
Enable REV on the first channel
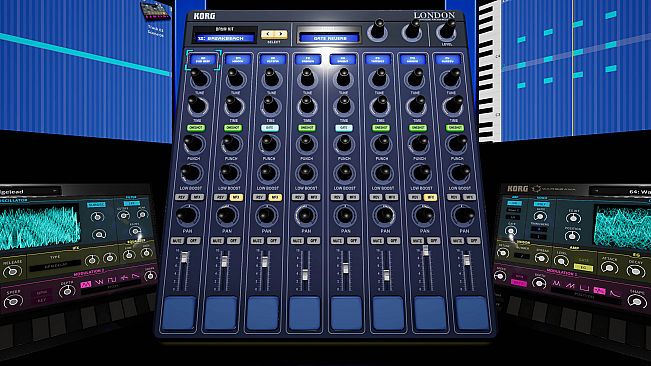pos(182,197)
